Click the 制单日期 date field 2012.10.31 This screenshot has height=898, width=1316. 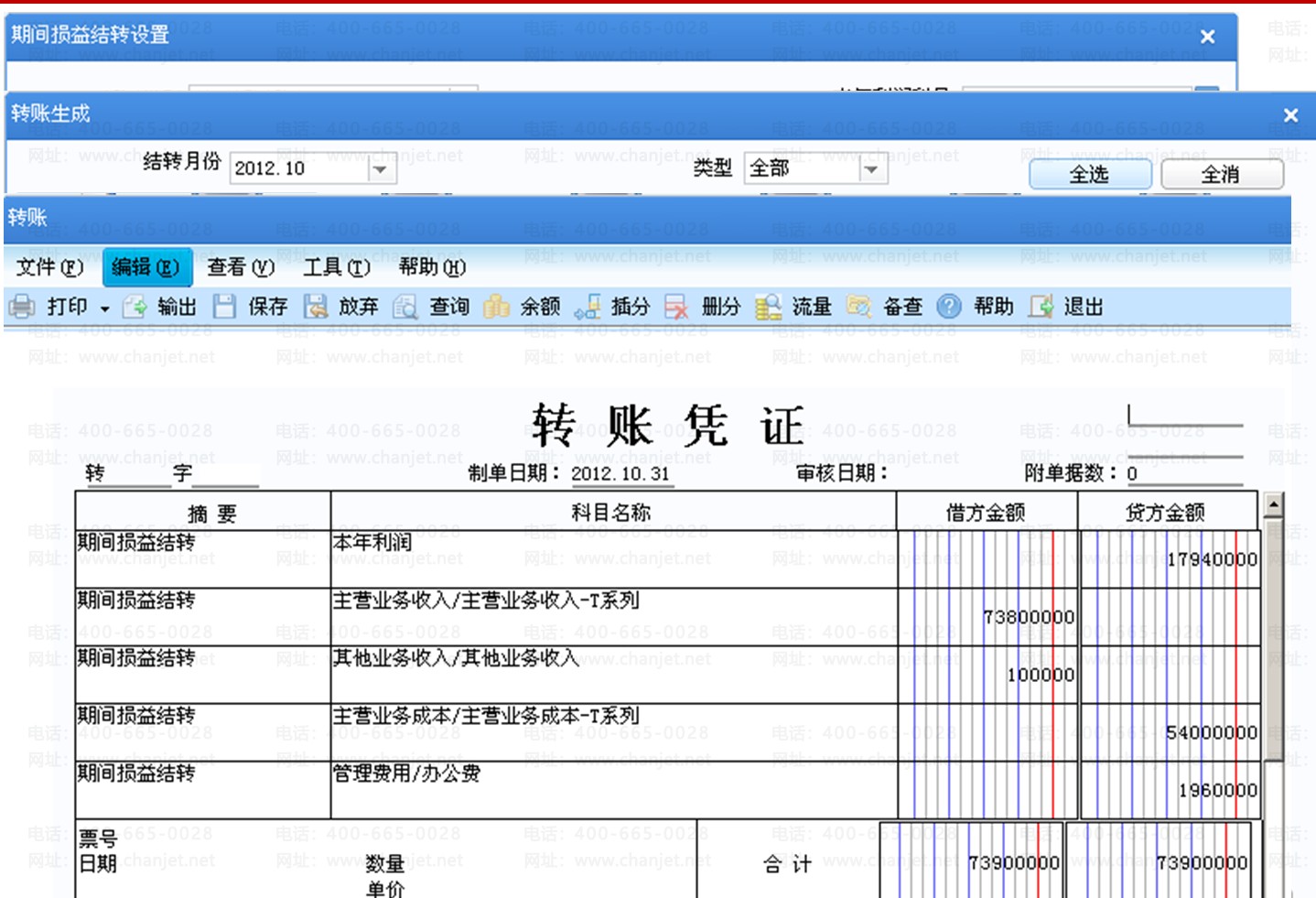click(620, 474)
